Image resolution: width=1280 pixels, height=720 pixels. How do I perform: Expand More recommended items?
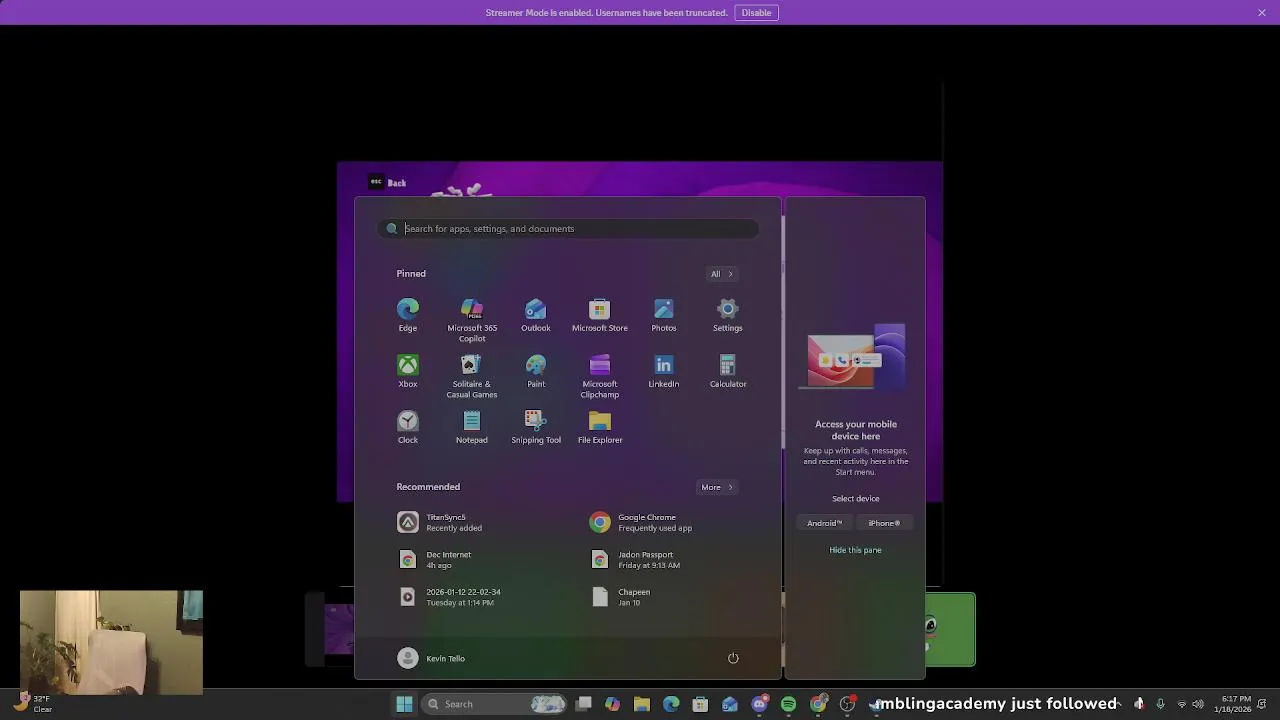point(717,487)
